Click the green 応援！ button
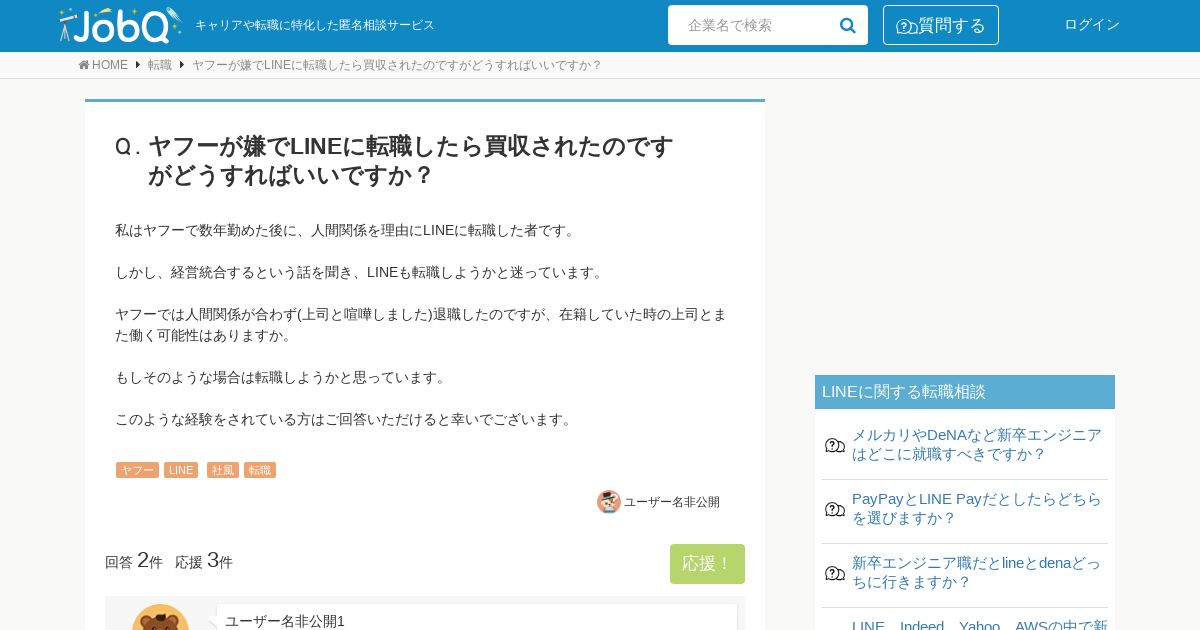Viewport: 1200px width, 630px height. [x=707, y=564]
